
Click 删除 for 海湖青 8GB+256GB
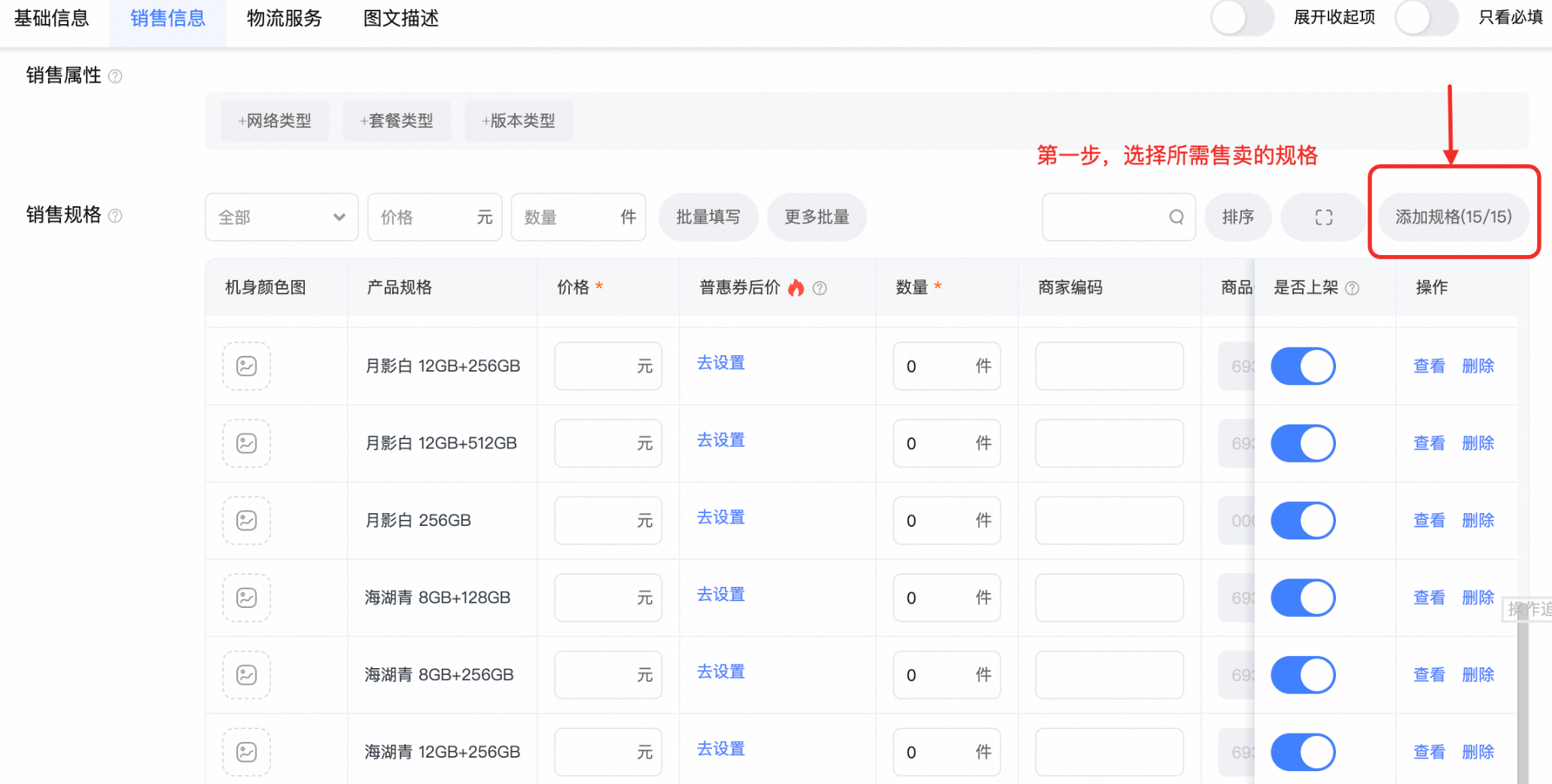pos(1478,675)
